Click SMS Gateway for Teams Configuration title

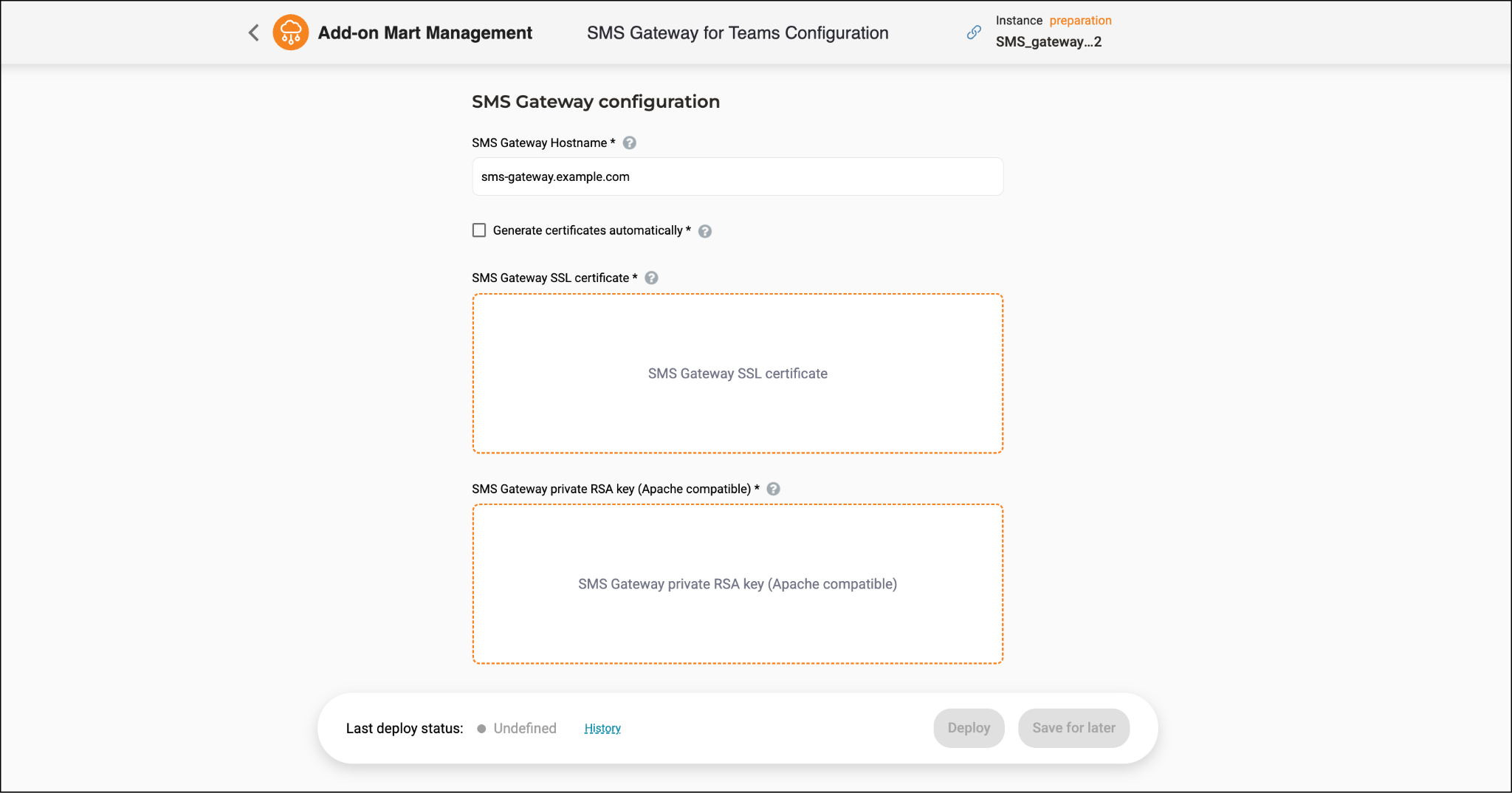[x=738, y=33]
